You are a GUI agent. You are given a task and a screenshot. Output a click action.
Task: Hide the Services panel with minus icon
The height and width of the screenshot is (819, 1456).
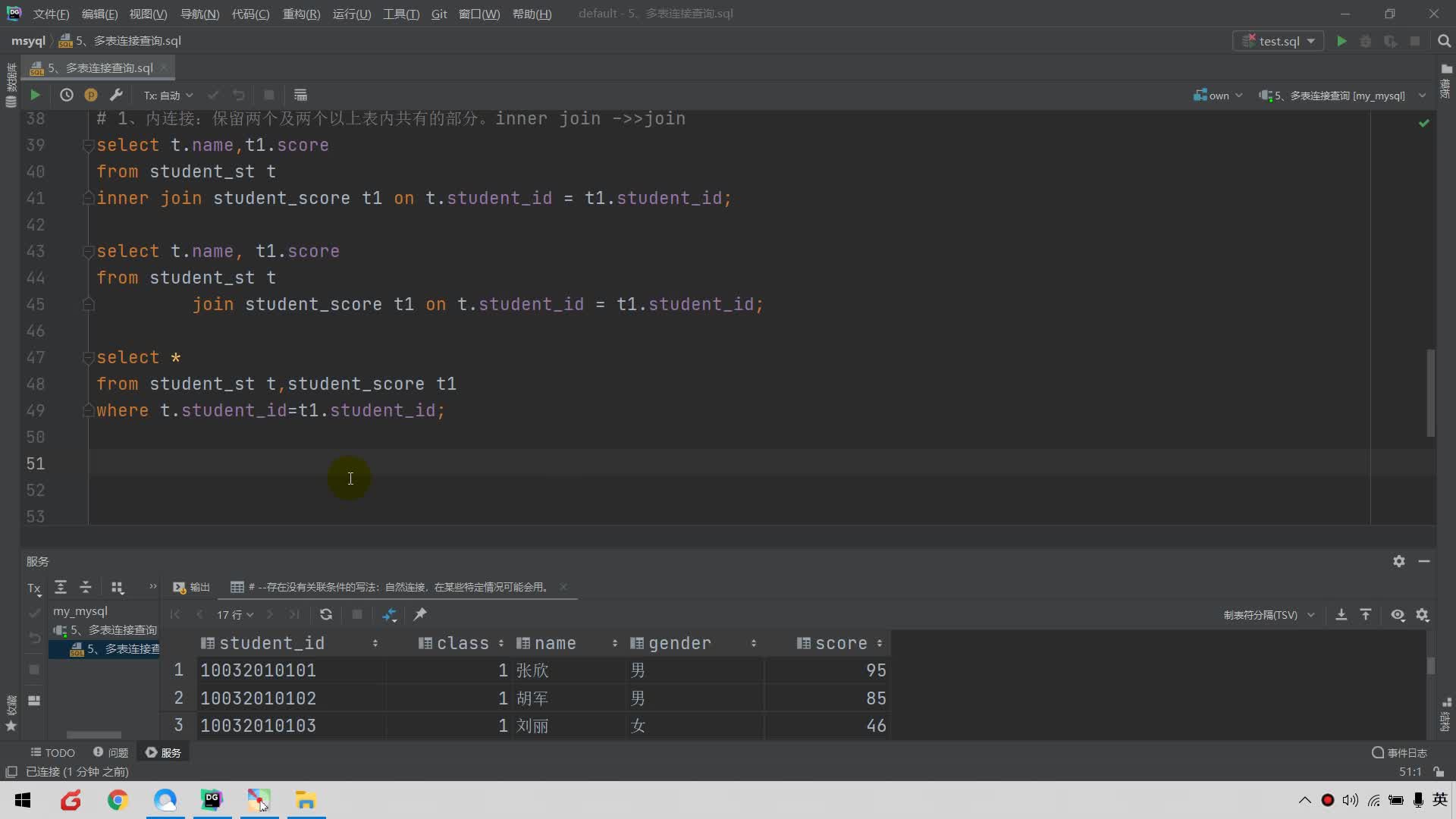pos(1424,561)
